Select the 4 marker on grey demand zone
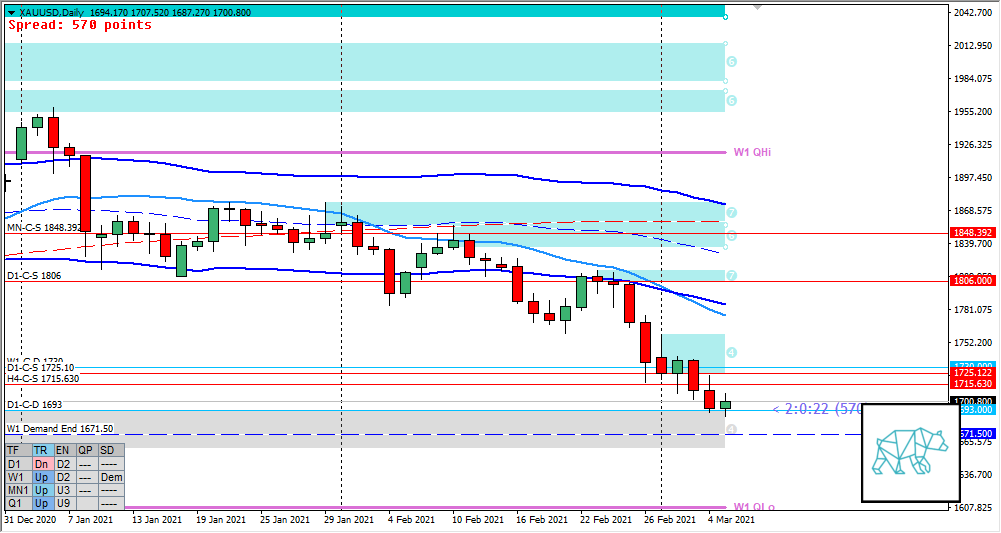Viewport: 1001px width, 533px height. [x=732, y=429]
